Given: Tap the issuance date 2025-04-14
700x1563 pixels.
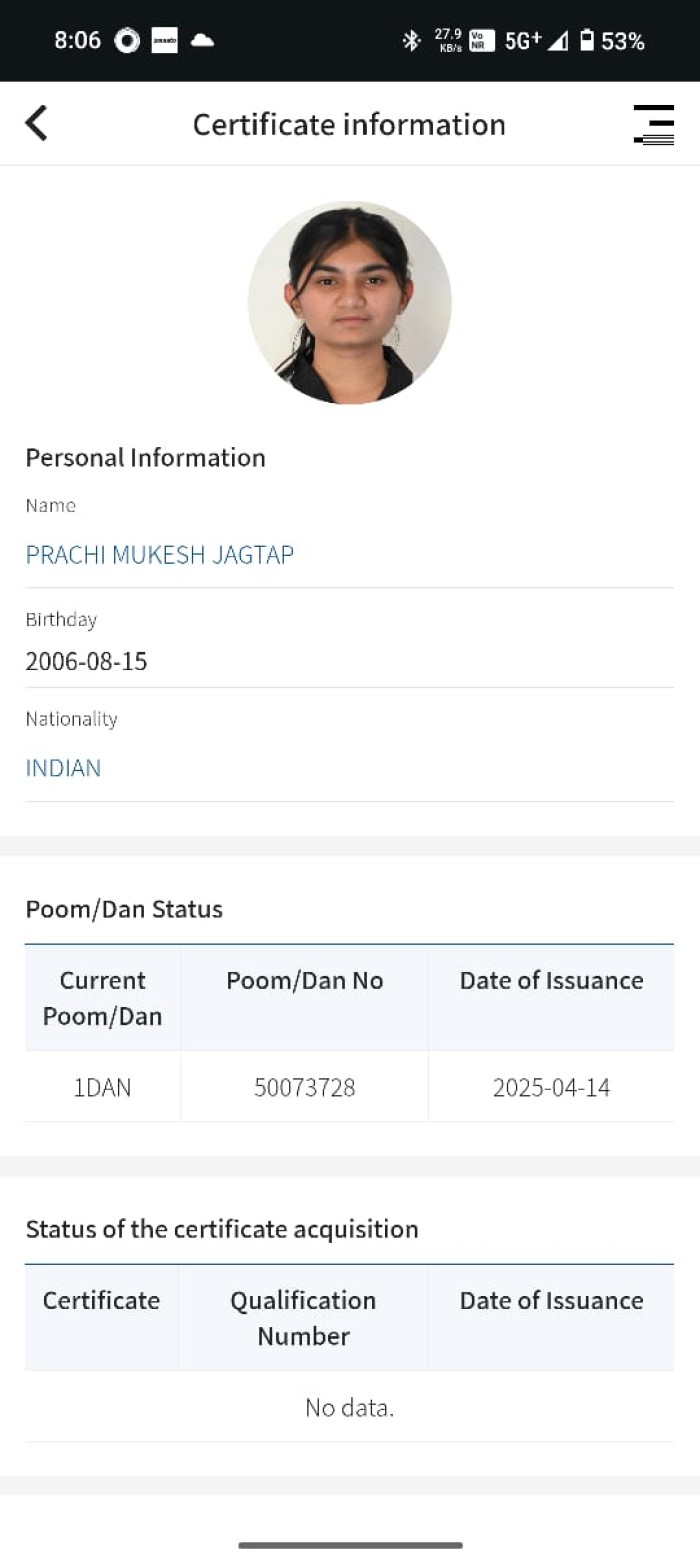Looking at the screenshot, I should (551, 1087).
